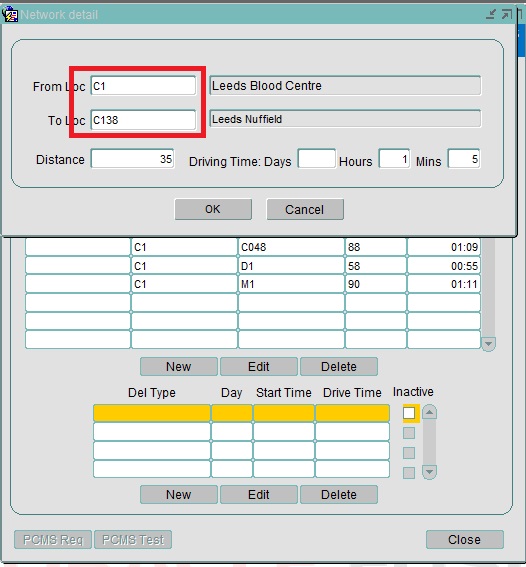Click the Distance input field

tap(132, 159)
